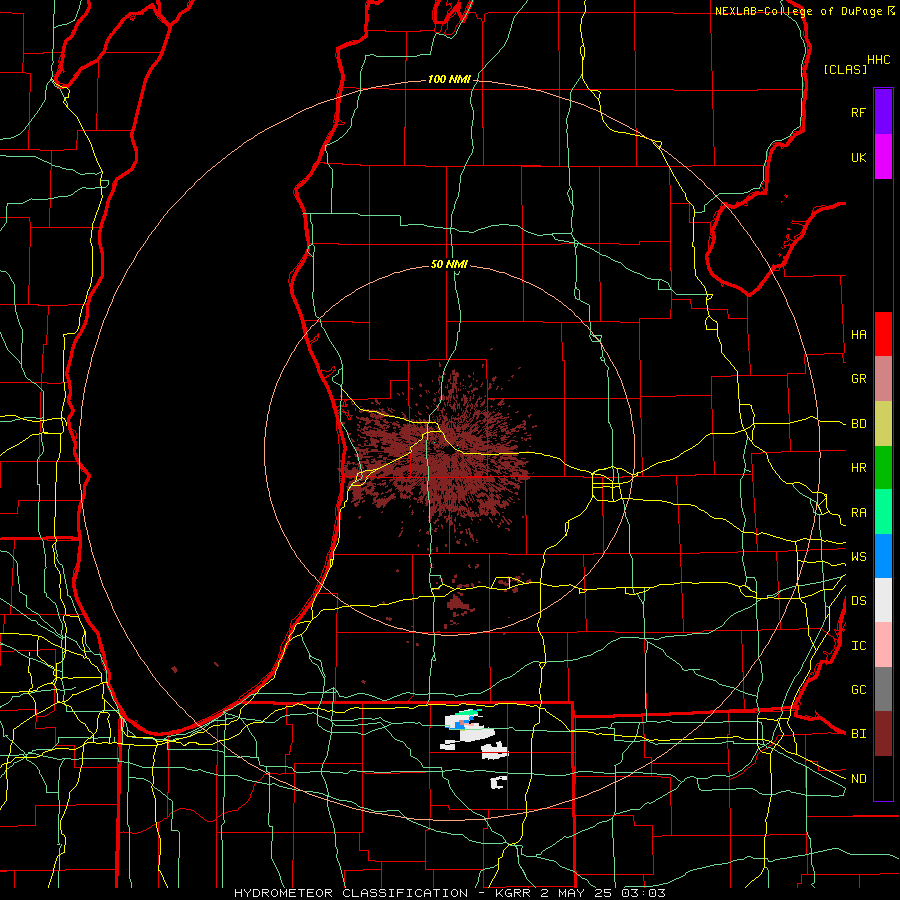Image resolution: width=900 pixels, height=900 pixels.
Task: Click the 50 NMI range ring label
Action: point(449,264)
